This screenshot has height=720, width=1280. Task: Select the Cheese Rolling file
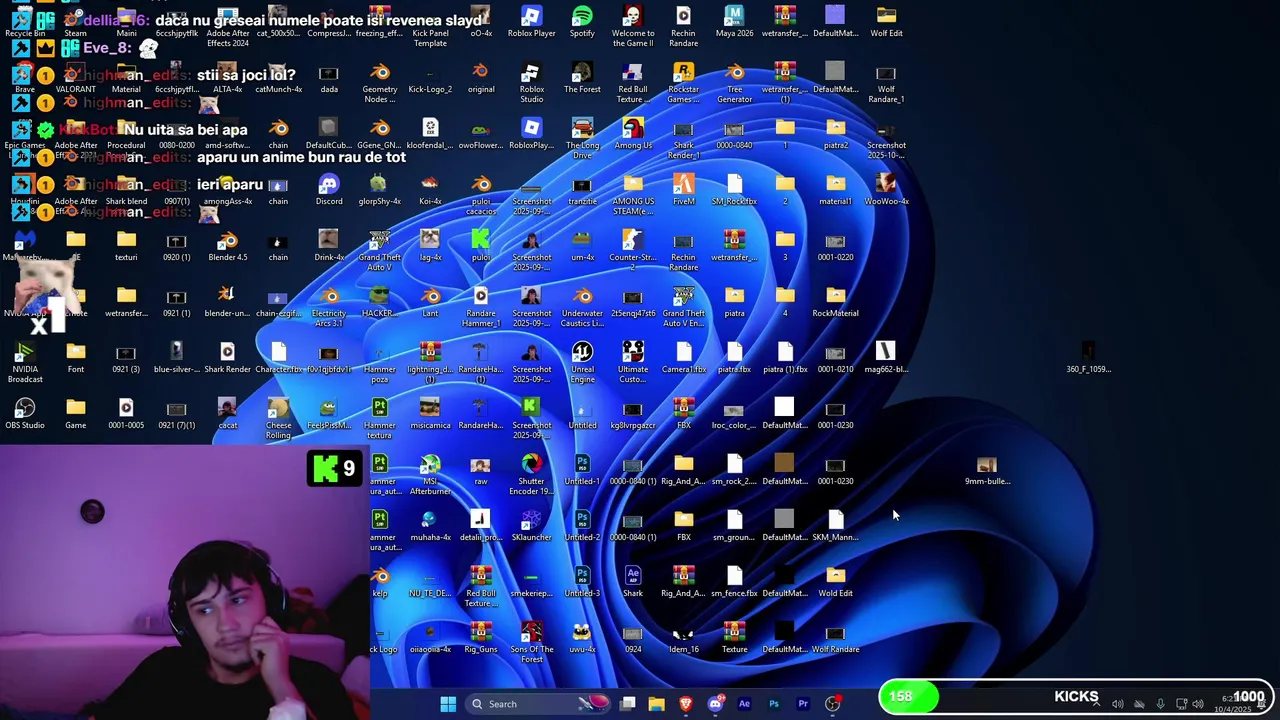[x=278, y=418]
